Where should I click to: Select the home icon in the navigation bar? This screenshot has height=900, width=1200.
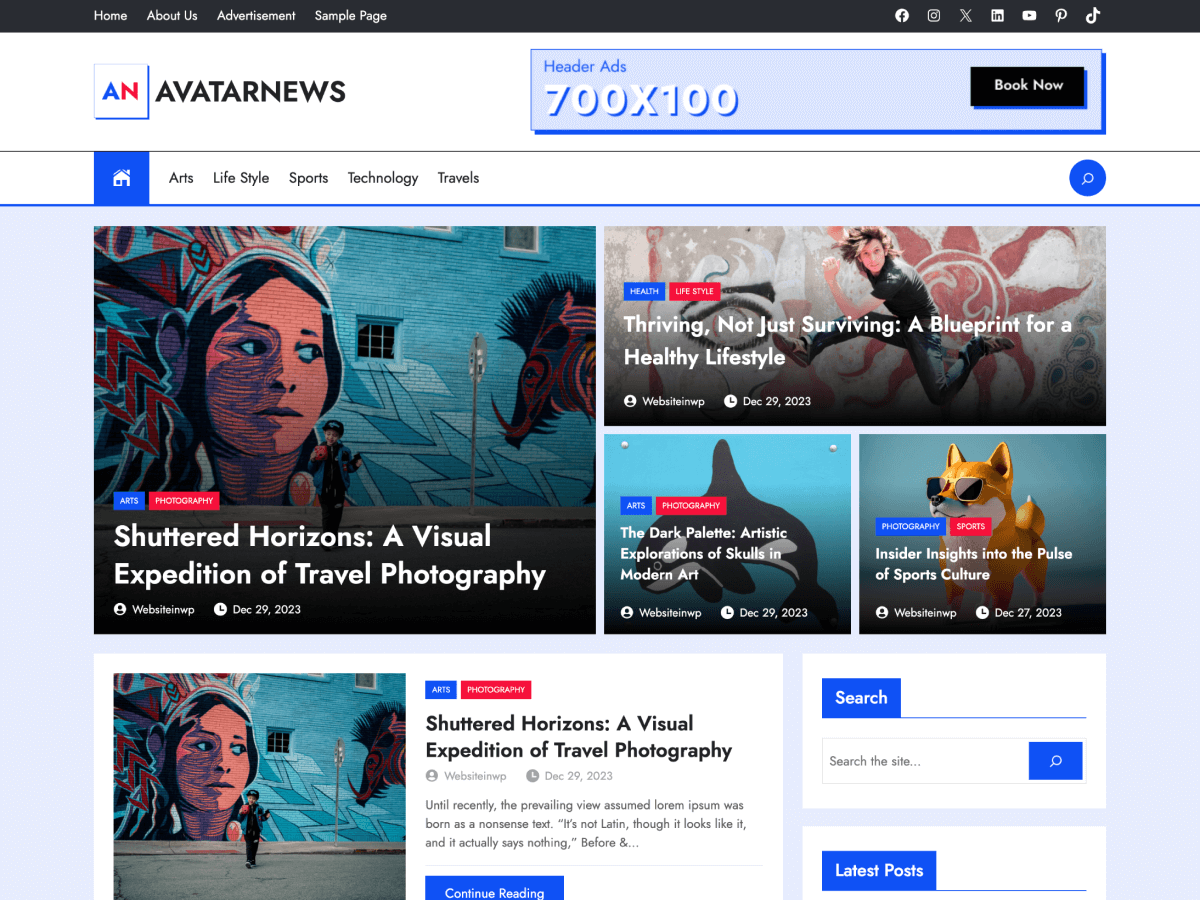click(x=121, y=177)
